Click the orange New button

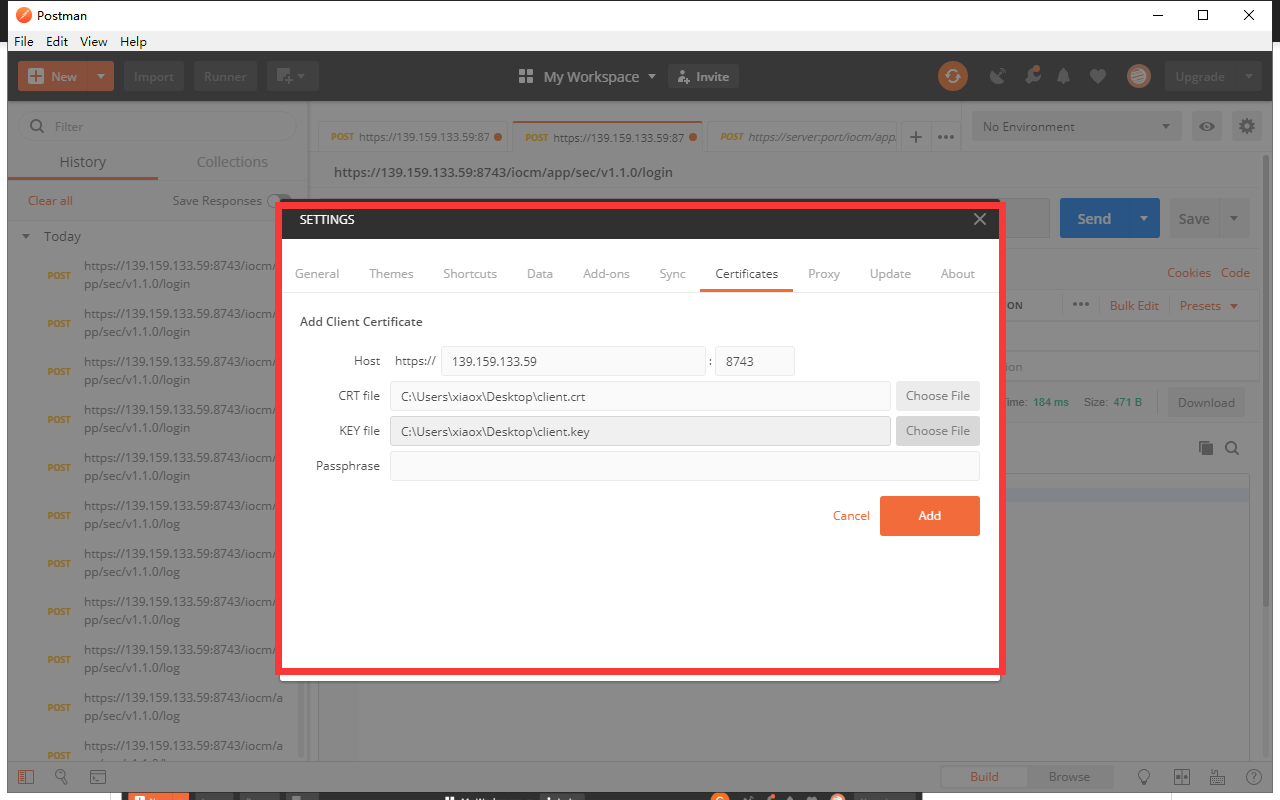(53, 76)
